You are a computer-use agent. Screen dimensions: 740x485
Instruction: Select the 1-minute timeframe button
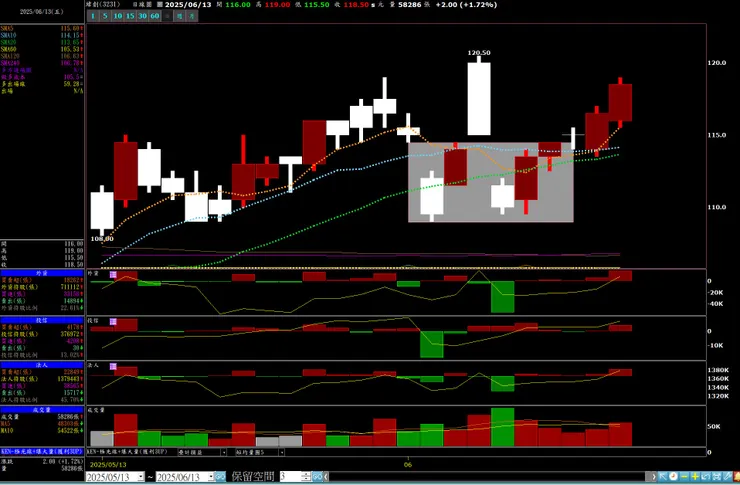(x=92, y=16)
